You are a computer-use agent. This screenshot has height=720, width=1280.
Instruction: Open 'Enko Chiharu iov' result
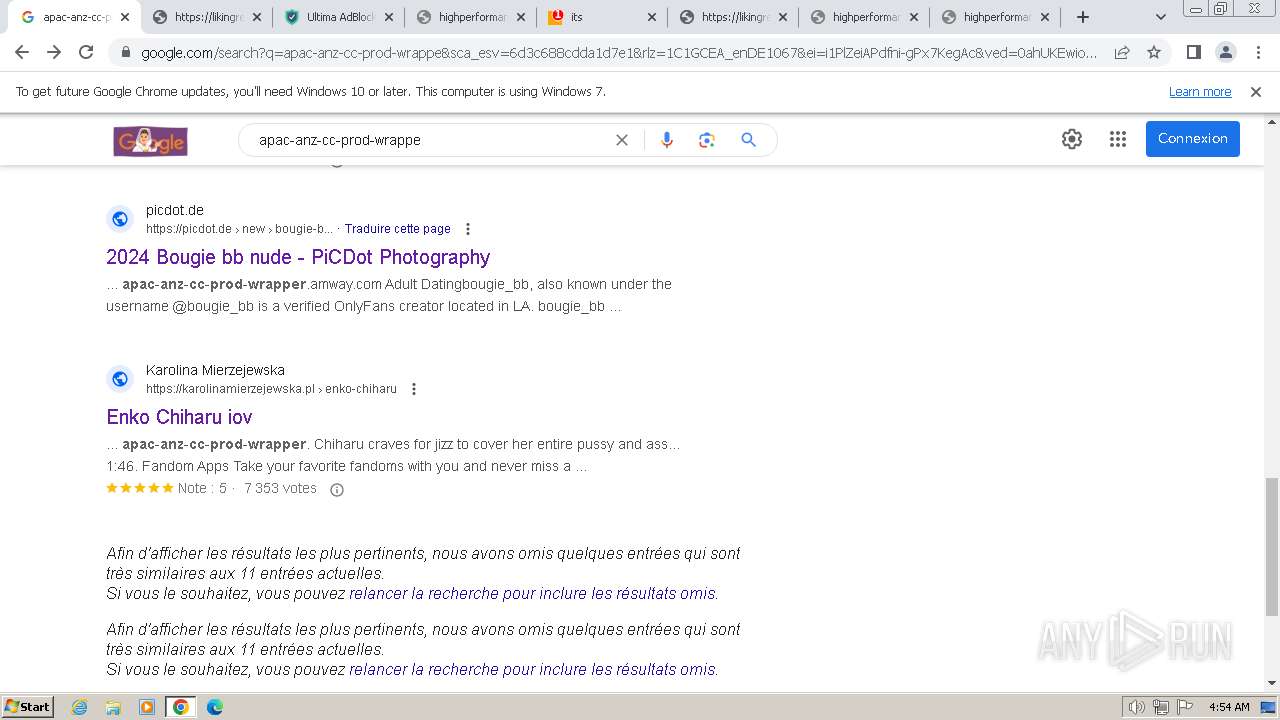point(179,417)
